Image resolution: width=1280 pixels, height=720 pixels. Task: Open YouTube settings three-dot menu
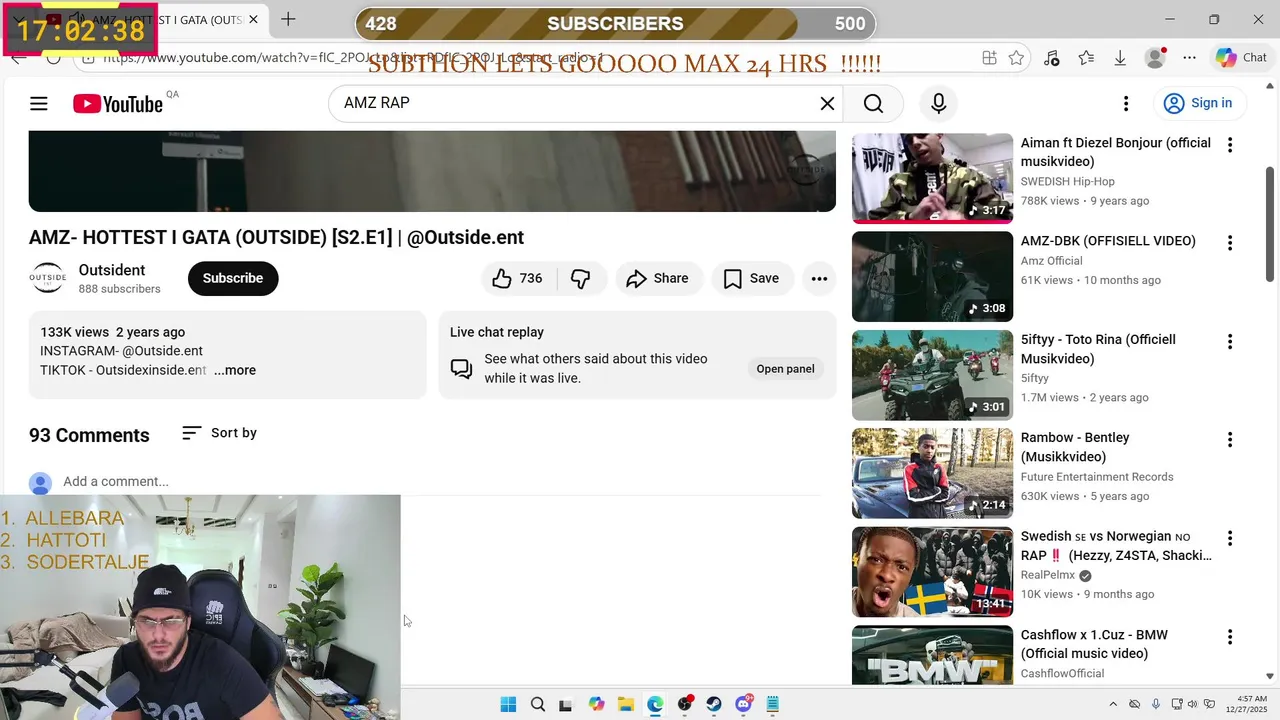1126,103
